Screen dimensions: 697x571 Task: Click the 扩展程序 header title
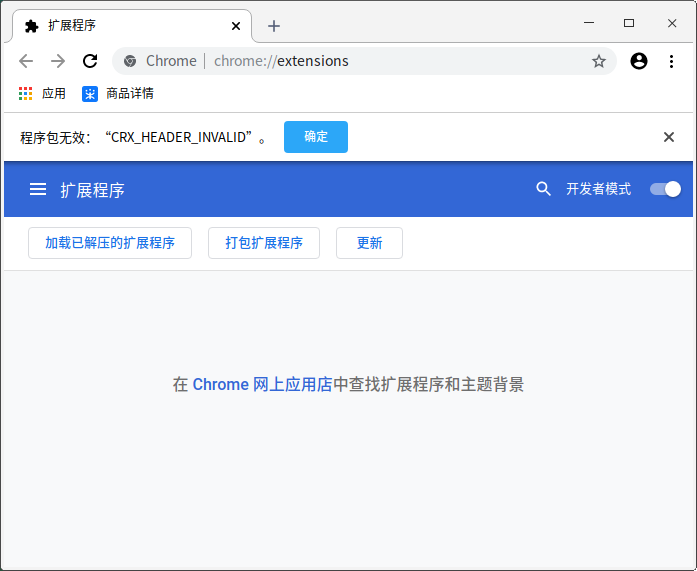pyautogui.click(x=92, y=190)
